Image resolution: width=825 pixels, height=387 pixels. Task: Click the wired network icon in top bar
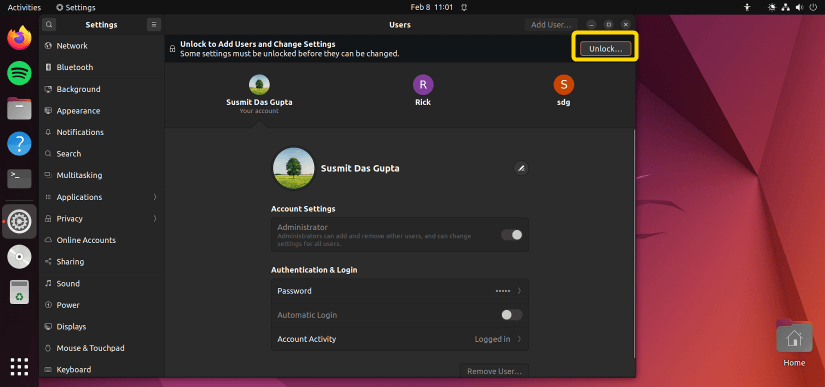click(x=786, y=7)
